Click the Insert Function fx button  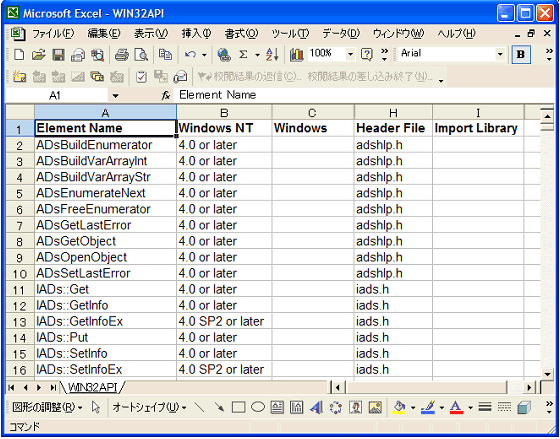(166, 96)
